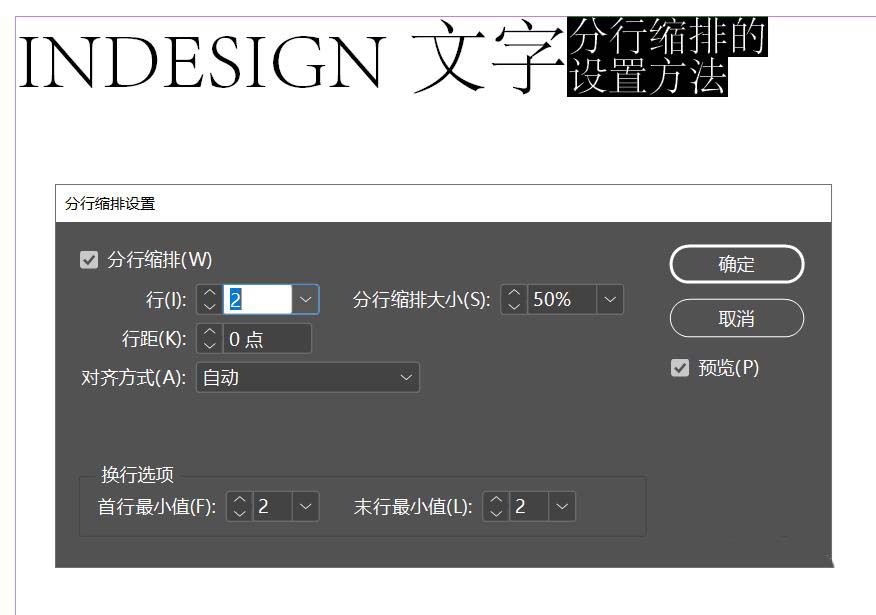
Task: Click the INDESIGN heading text in document
Action: [x=203, y=61]
